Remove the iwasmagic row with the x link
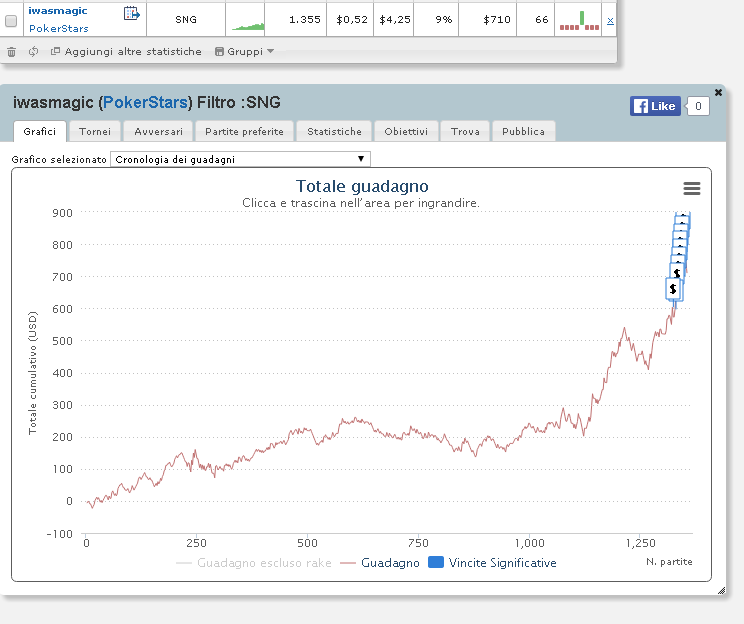Screen dimensions: 744x624 click(610, 20)
